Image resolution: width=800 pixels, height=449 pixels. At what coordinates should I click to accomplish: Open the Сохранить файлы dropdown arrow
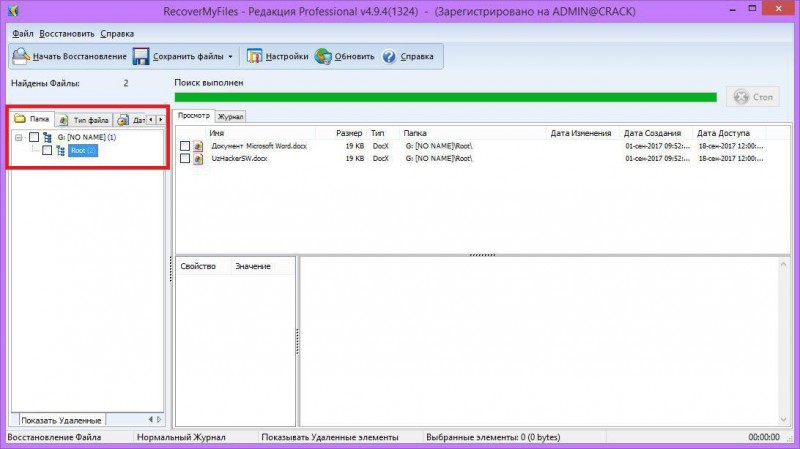230,57
